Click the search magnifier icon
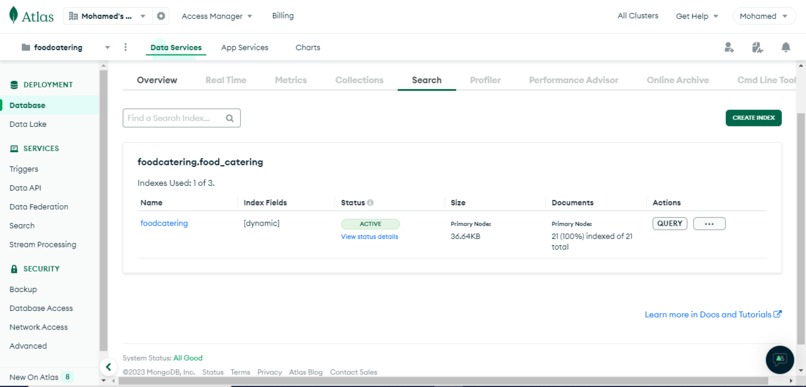 click(x=230, y=118)
